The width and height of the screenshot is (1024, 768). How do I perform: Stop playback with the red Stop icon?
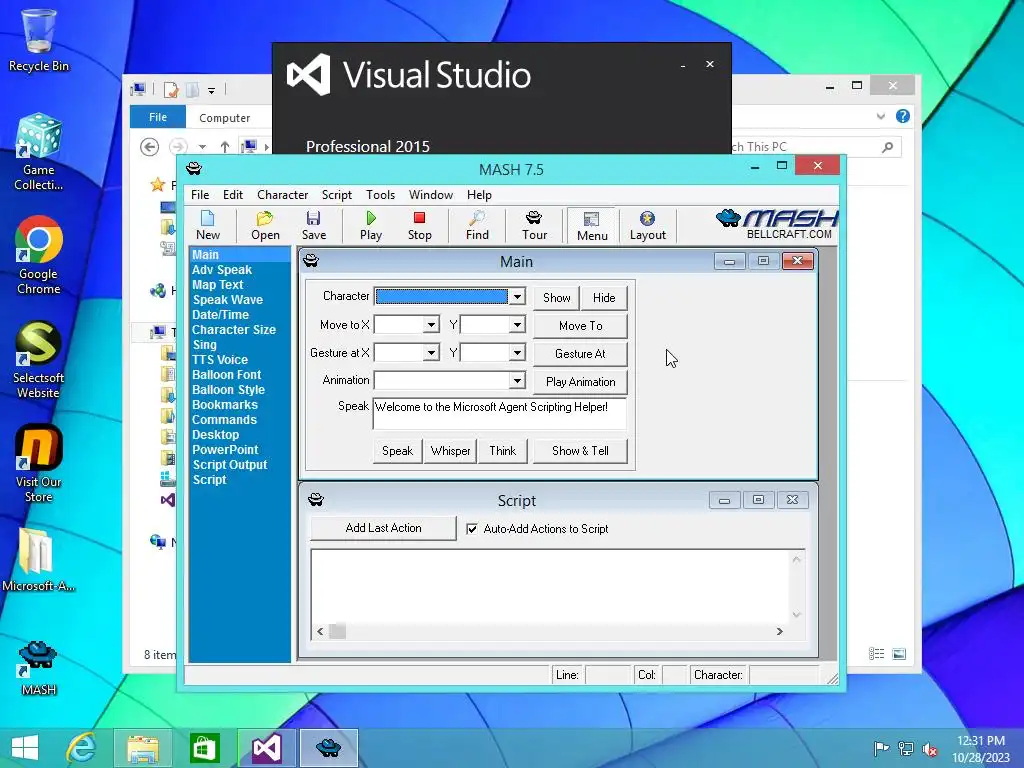(x=419, y=225)
